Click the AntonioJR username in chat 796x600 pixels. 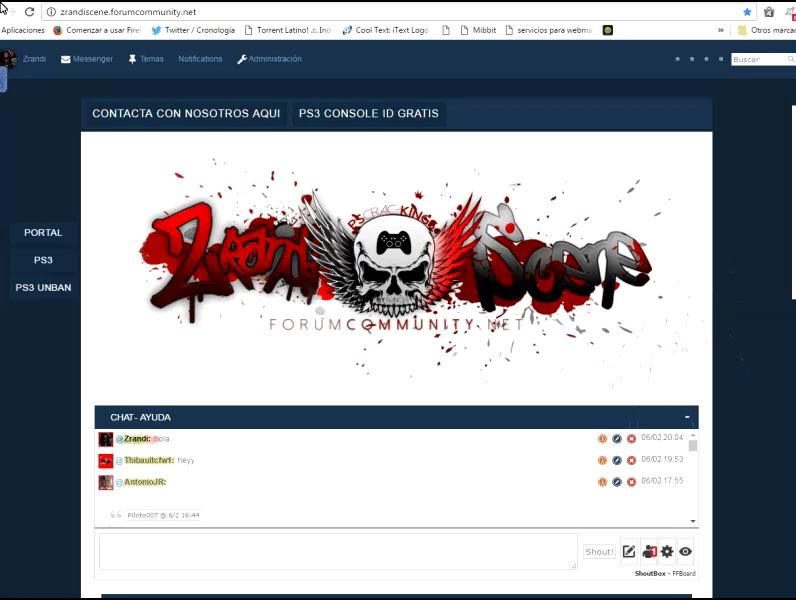click(x=145, y=482)
